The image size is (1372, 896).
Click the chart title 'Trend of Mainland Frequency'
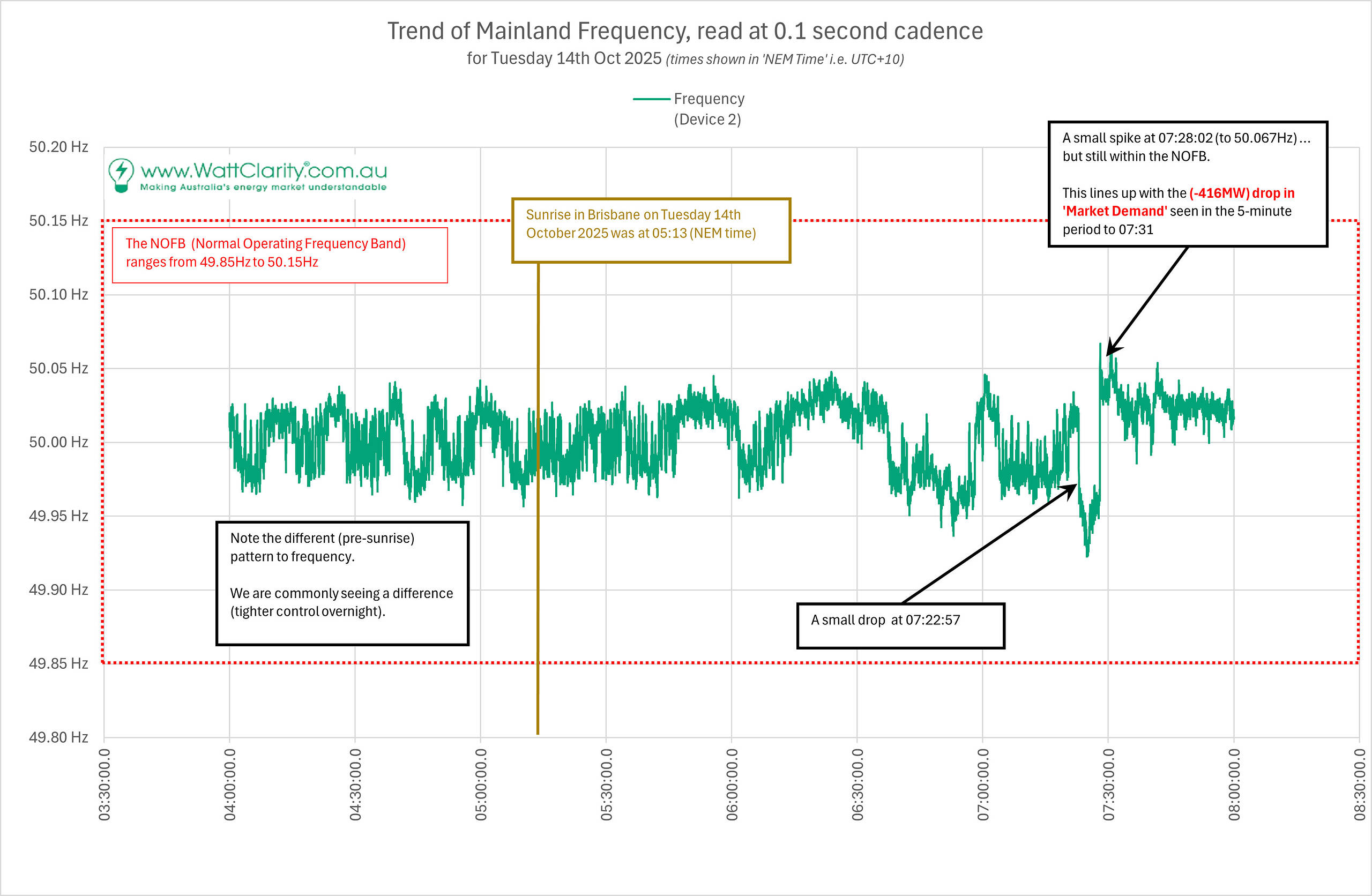[684, 31]
